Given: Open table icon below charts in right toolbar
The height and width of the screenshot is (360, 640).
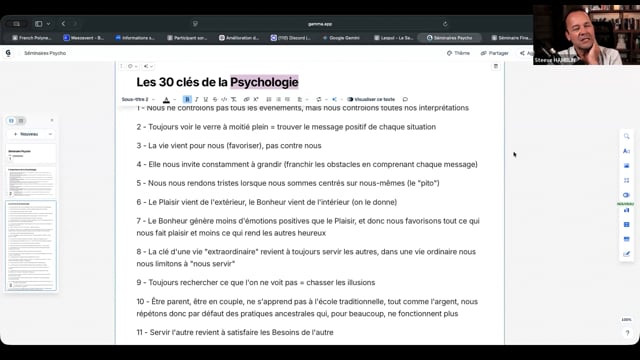Looking at the screenshot, I should click(627, 224).
